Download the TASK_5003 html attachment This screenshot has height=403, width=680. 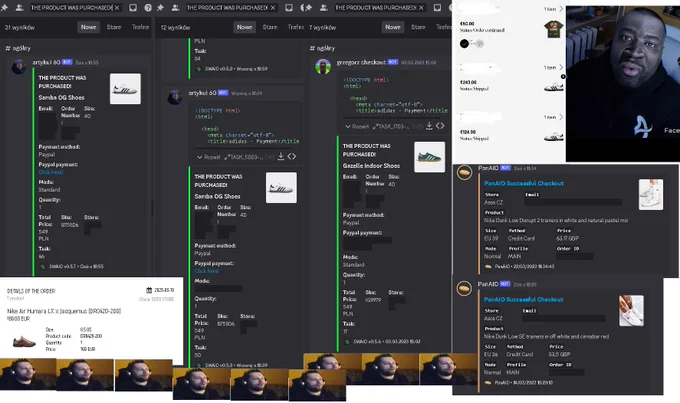281,156
